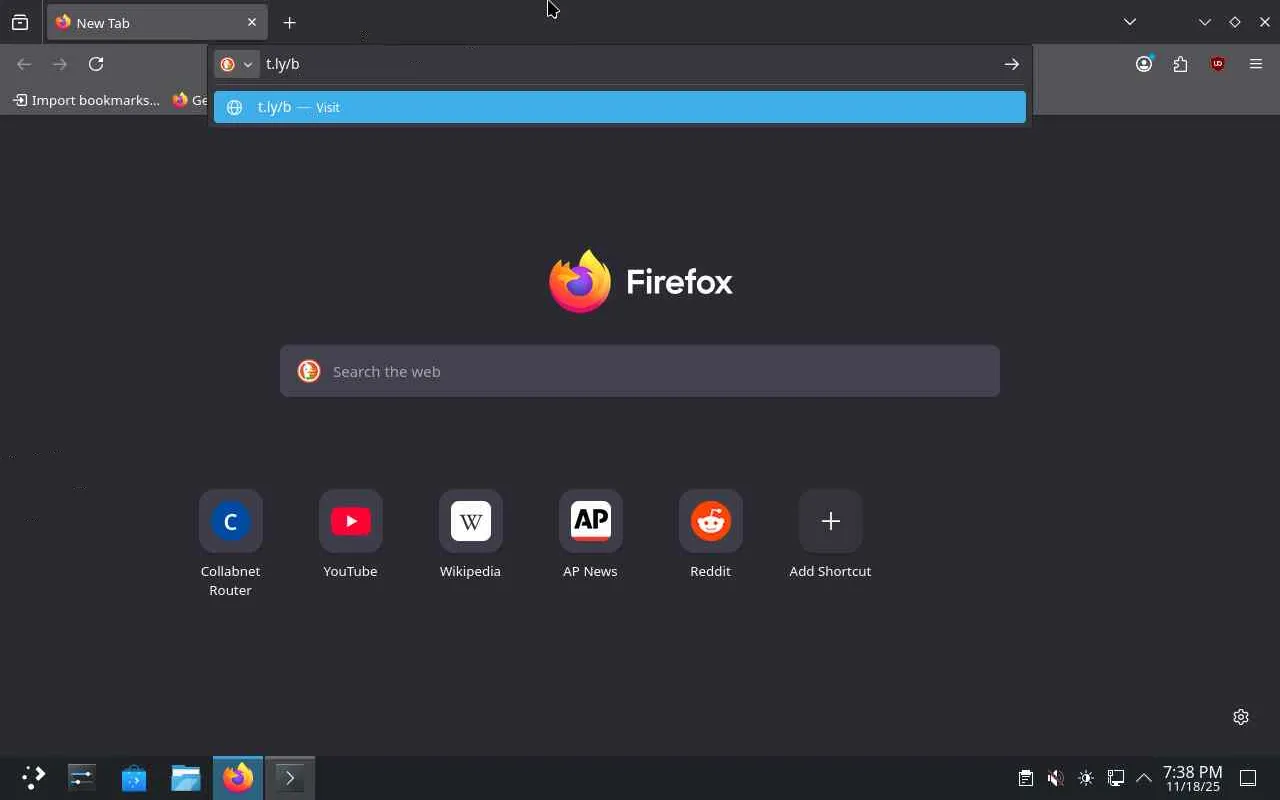Click the Reload page button
Screen dimensions: 1280x800
click(96, 64)
